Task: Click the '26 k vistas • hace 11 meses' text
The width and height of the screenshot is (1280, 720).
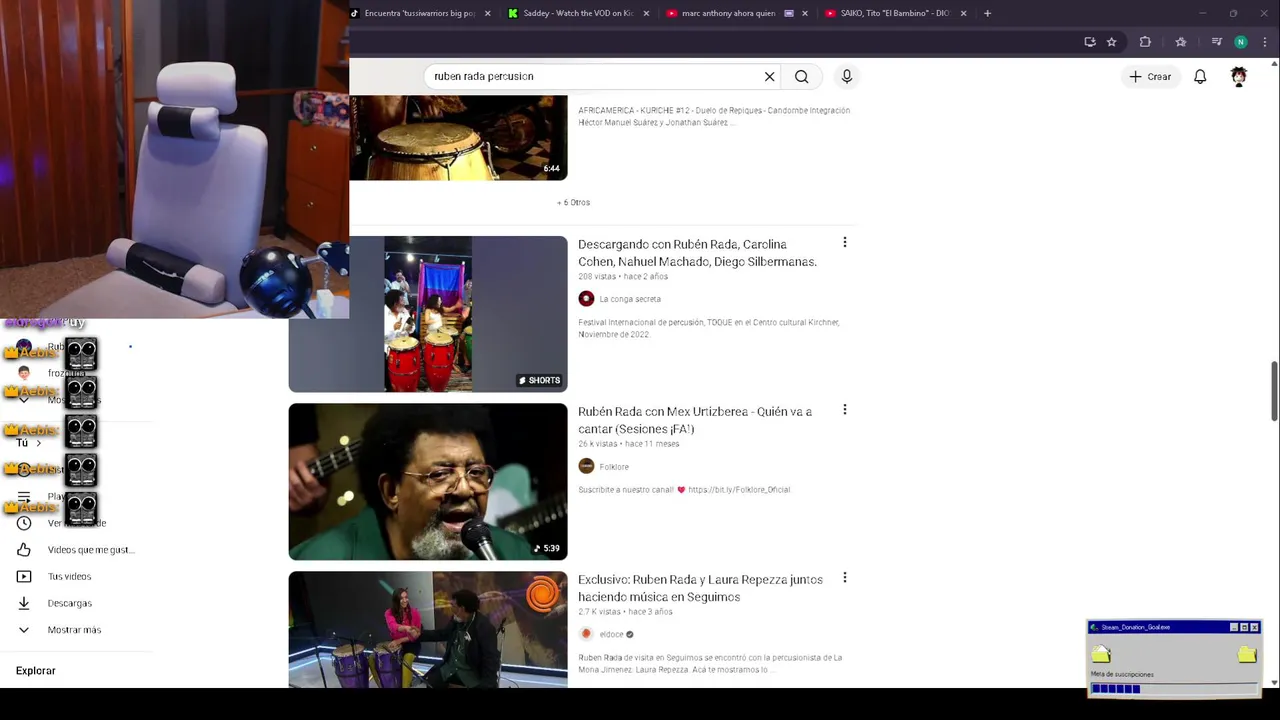Action: click(x=629, y=444)
